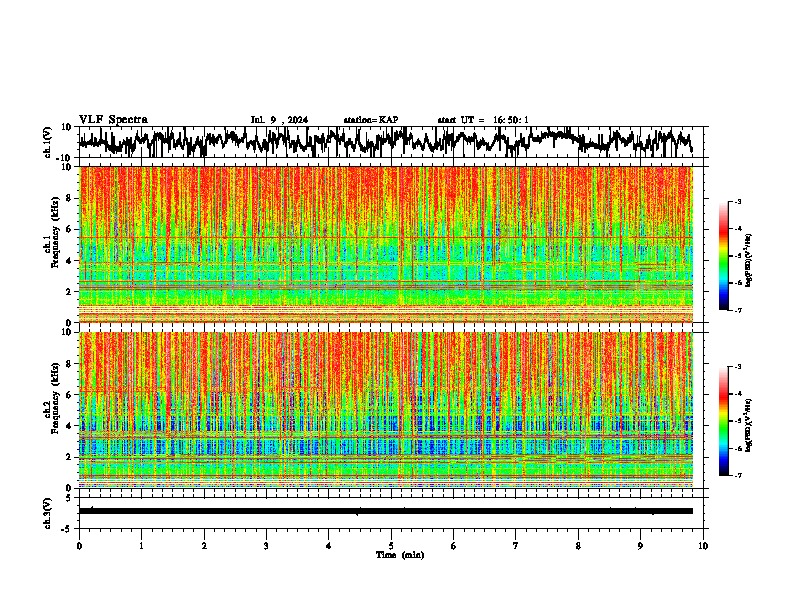This screenshot has height=612, width=792.
Task: Click the time axis tick label "4"
Action: 329,546
